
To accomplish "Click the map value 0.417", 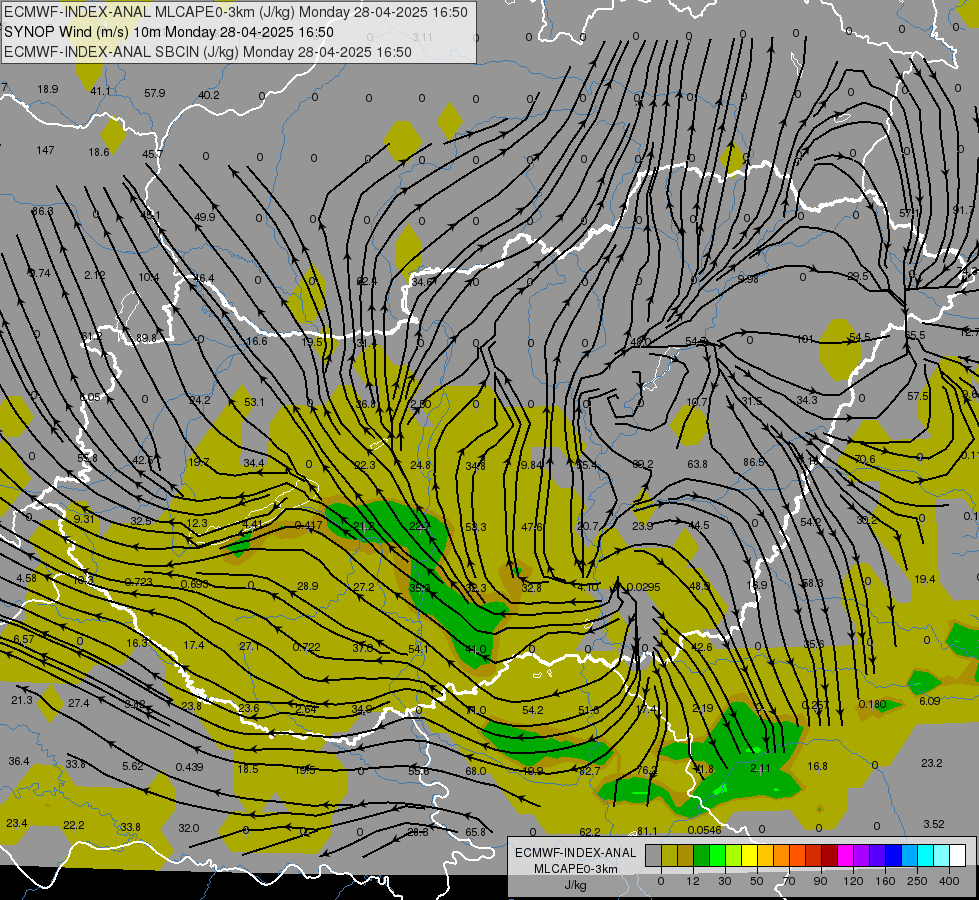I will tap(308, 525).
